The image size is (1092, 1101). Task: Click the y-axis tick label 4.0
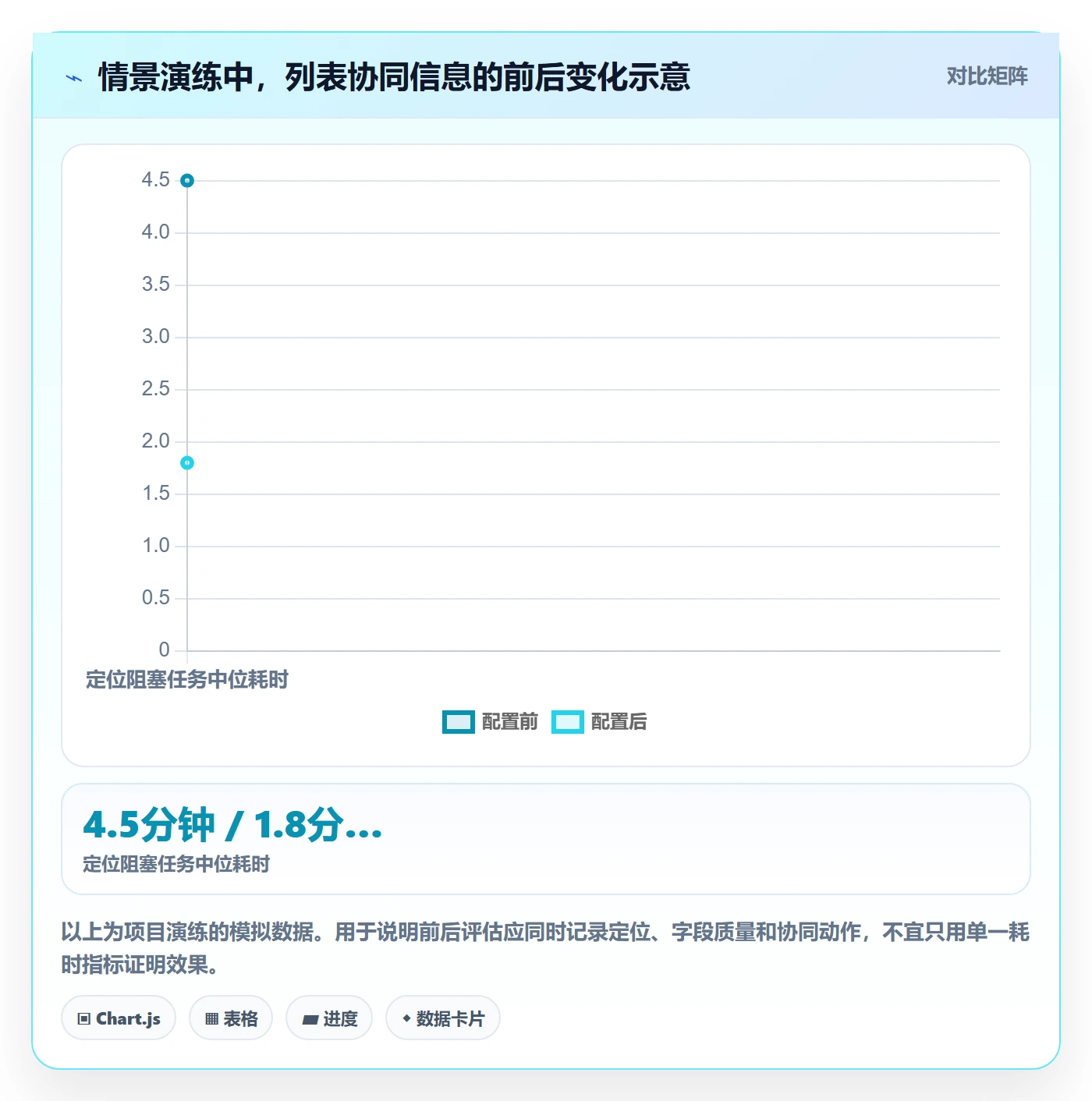point(155,232)
